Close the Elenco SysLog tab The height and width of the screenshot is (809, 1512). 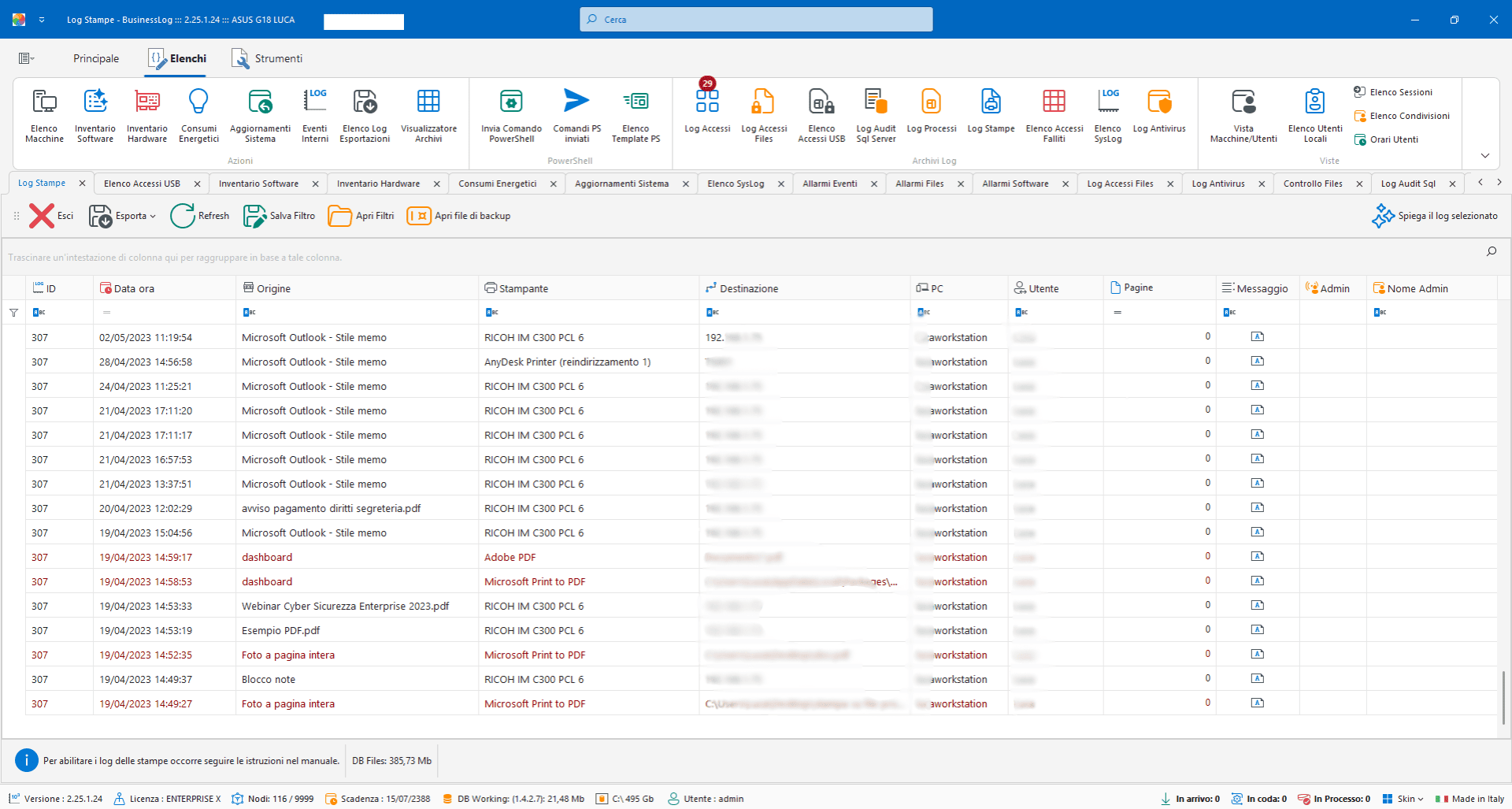click(x=781, y=184)
